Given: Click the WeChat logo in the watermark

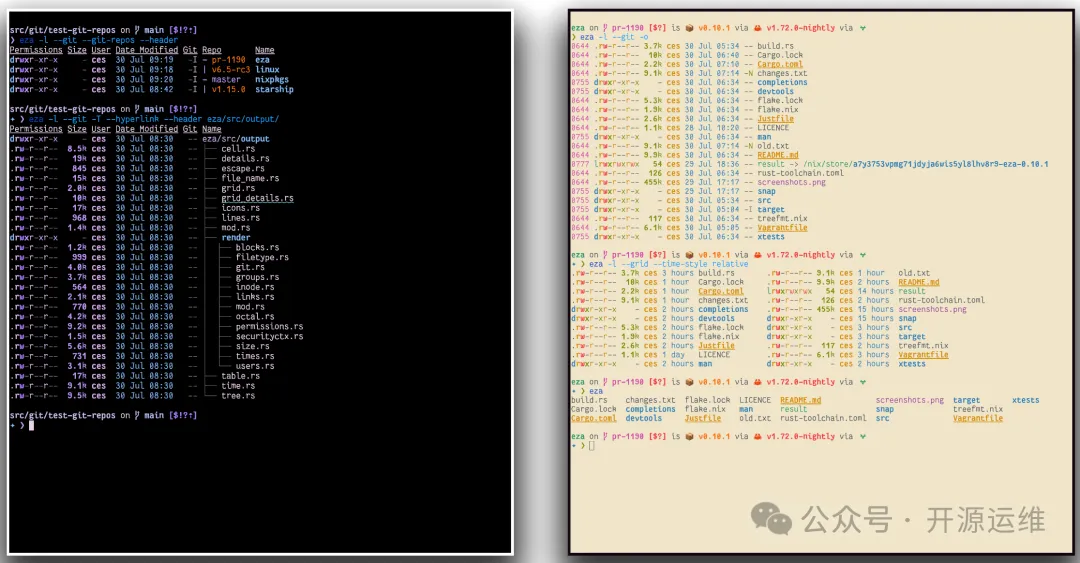Looking at the screenshot, I should (x=772, y=518).
